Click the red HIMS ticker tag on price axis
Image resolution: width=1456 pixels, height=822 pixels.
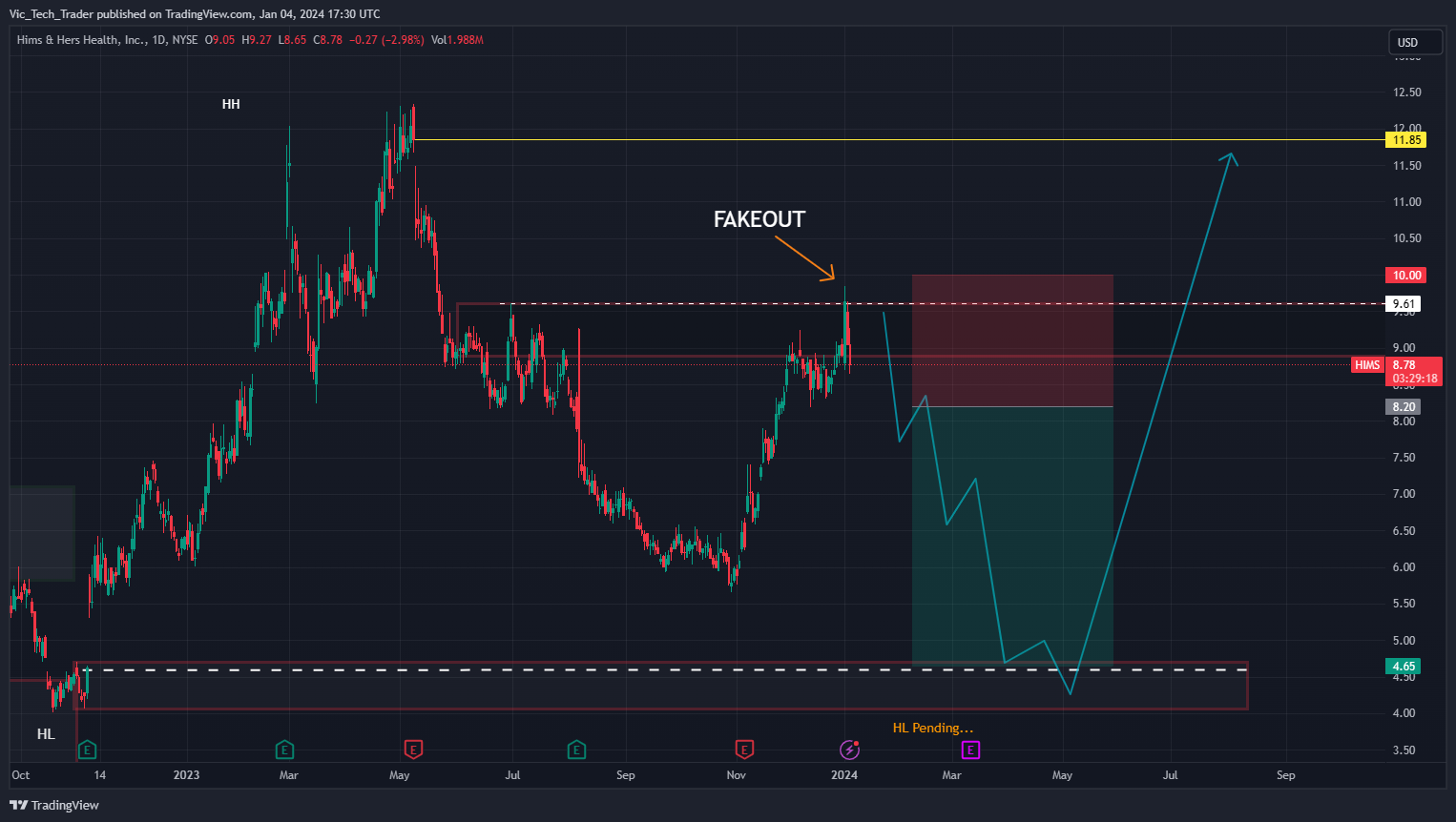[1367, 365]
